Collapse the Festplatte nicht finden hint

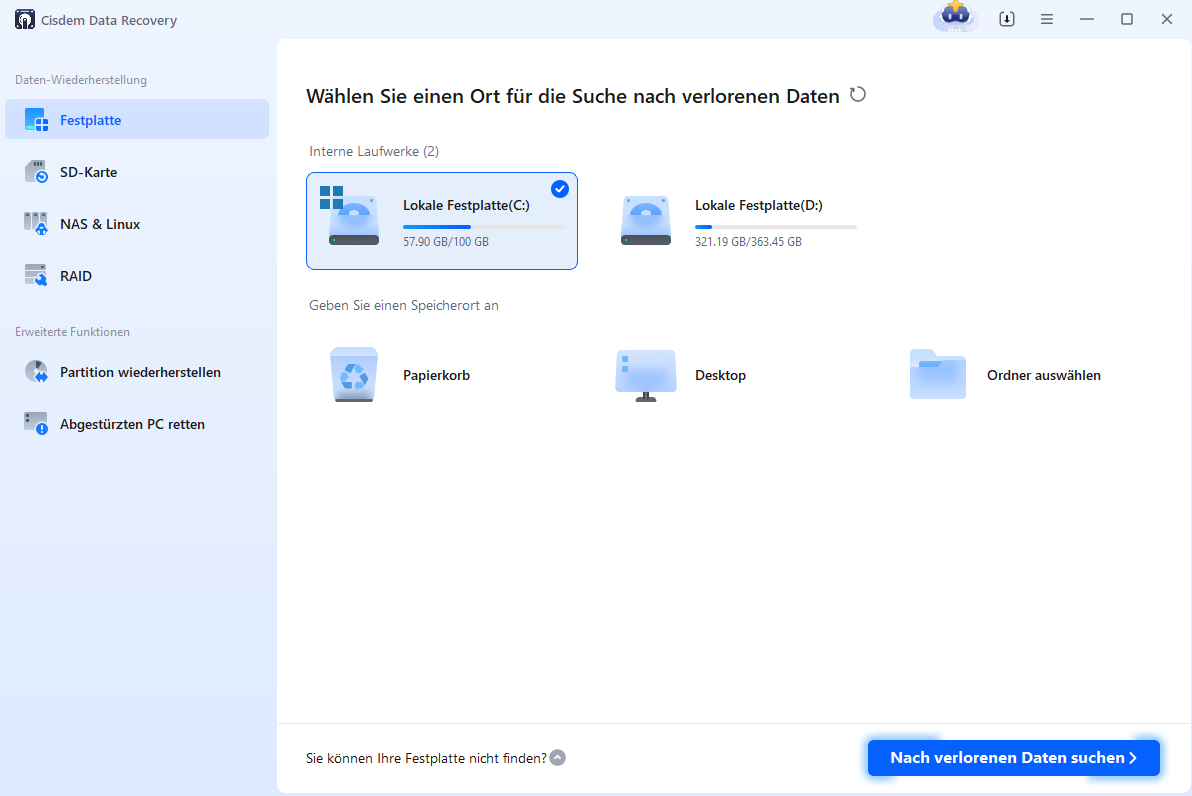pyautogui.click(x=557, y=757)
